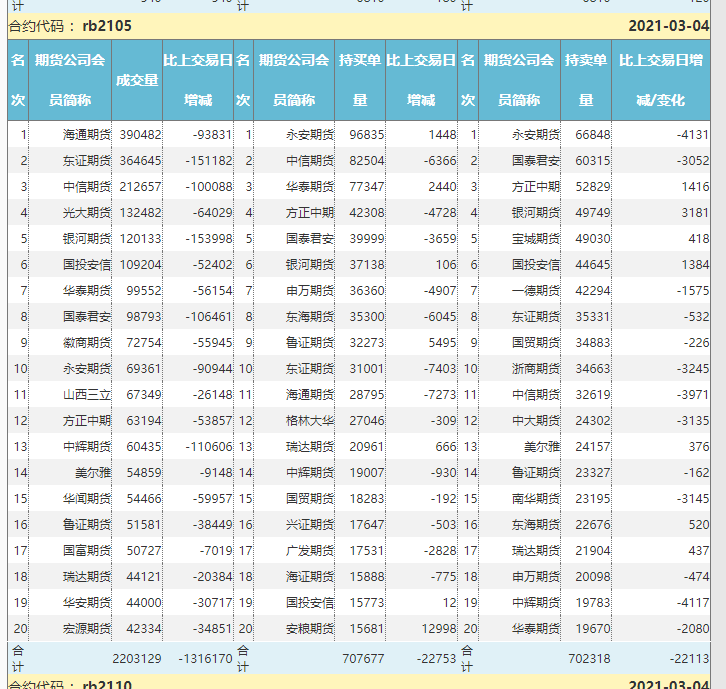Select total volume 2203129
Image resolution: width=726 pixels, height=689 pixels.
coord(137,658)
